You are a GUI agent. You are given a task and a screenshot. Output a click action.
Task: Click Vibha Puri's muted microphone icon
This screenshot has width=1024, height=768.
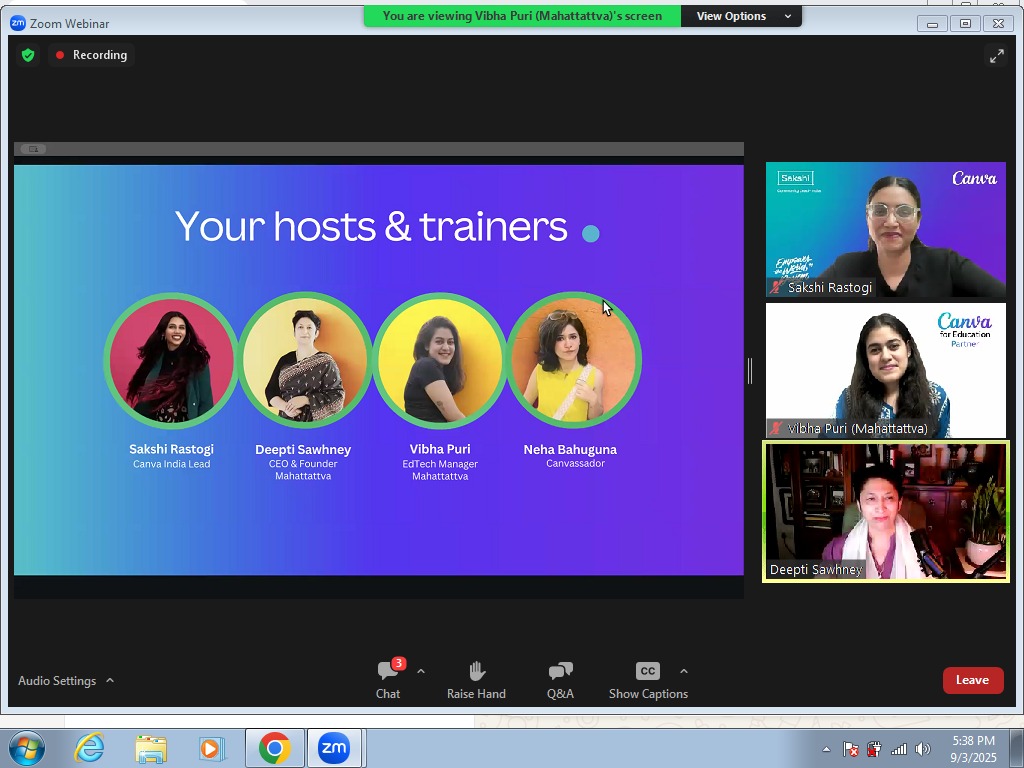776,428
